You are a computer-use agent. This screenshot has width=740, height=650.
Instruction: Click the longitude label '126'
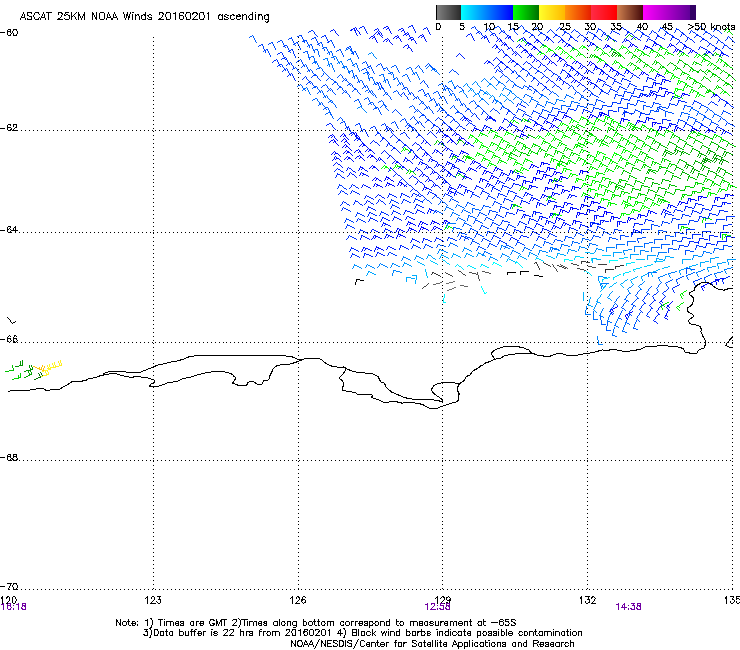click(x=298, y=600)
